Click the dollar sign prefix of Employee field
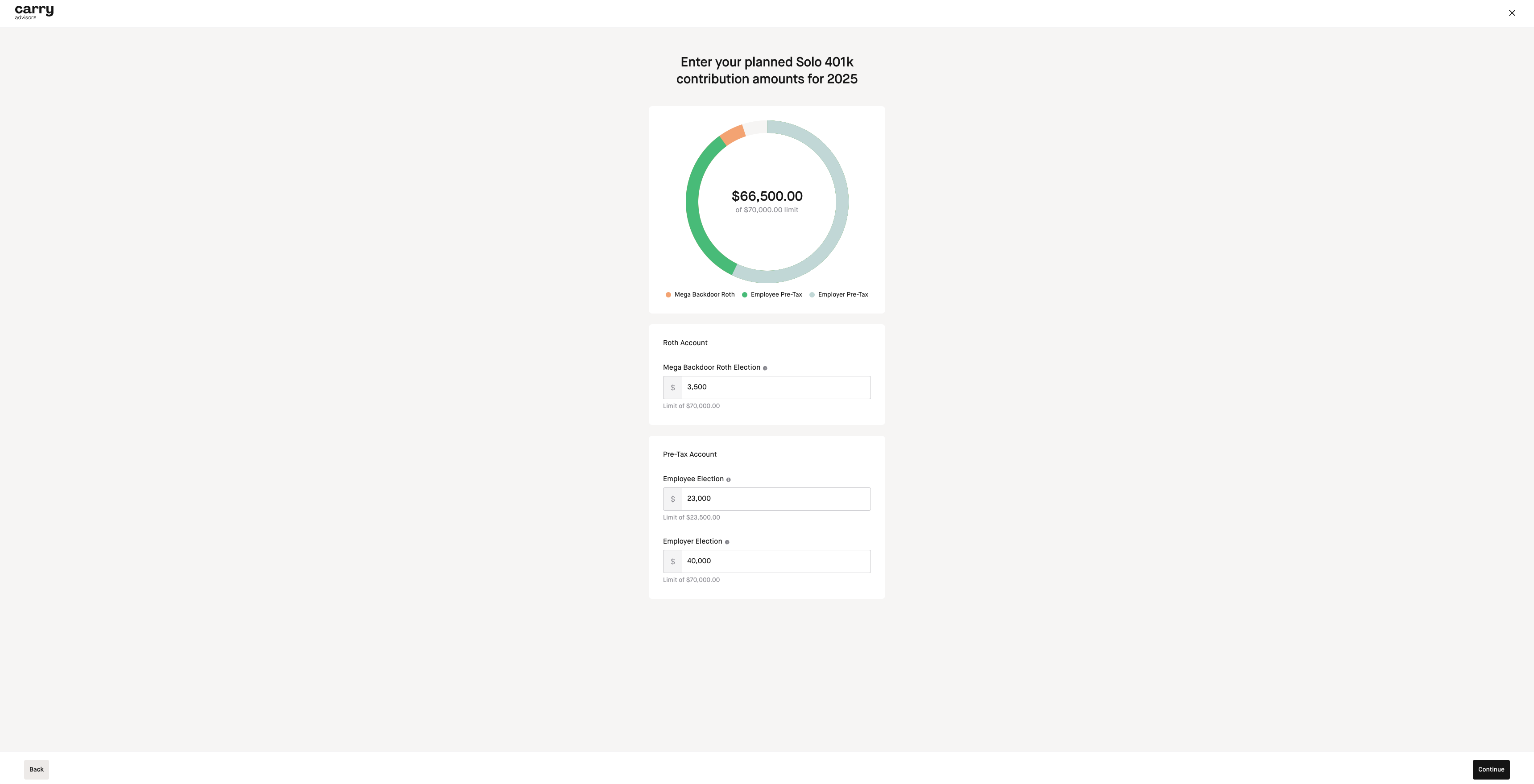This screenshot has height=784, width=1534. tap(672, 499)
